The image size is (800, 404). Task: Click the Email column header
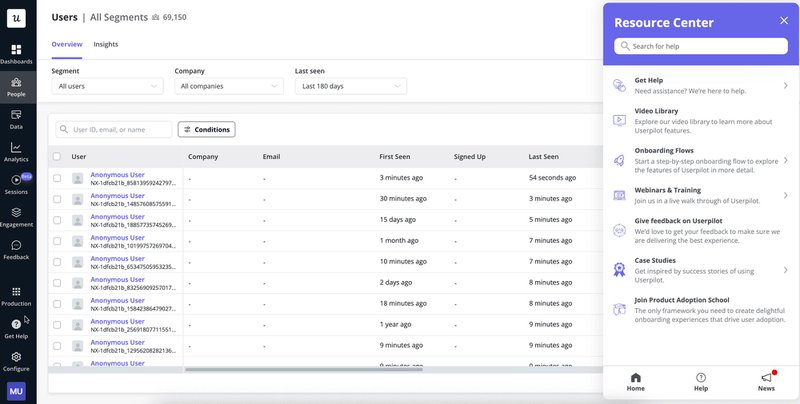pyautogui.click(x=271, y=157)
